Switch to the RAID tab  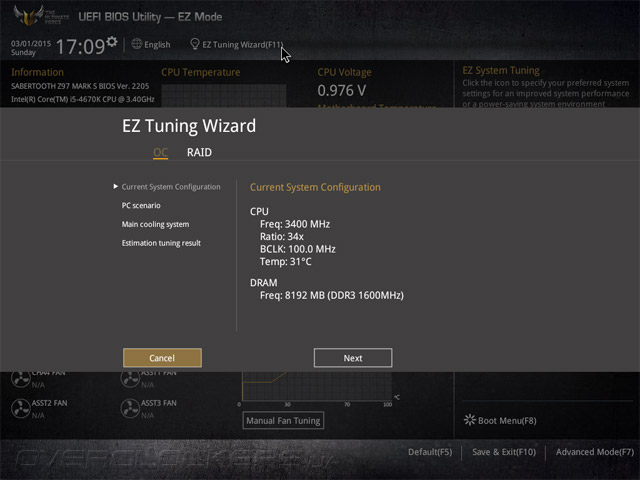(x=199, y=152)
